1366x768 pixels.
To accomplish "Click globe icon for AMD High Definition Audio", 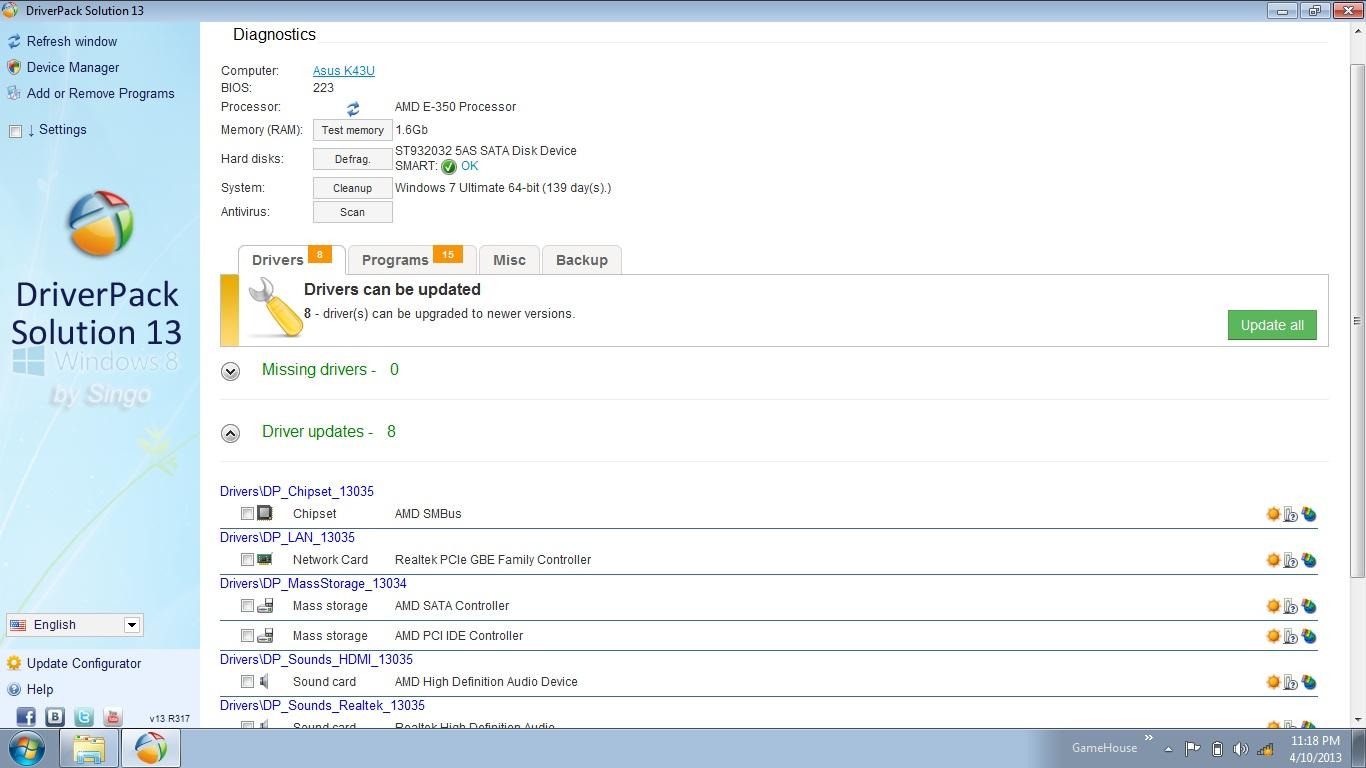I will pyautogui.click(x=1309, y=682).
